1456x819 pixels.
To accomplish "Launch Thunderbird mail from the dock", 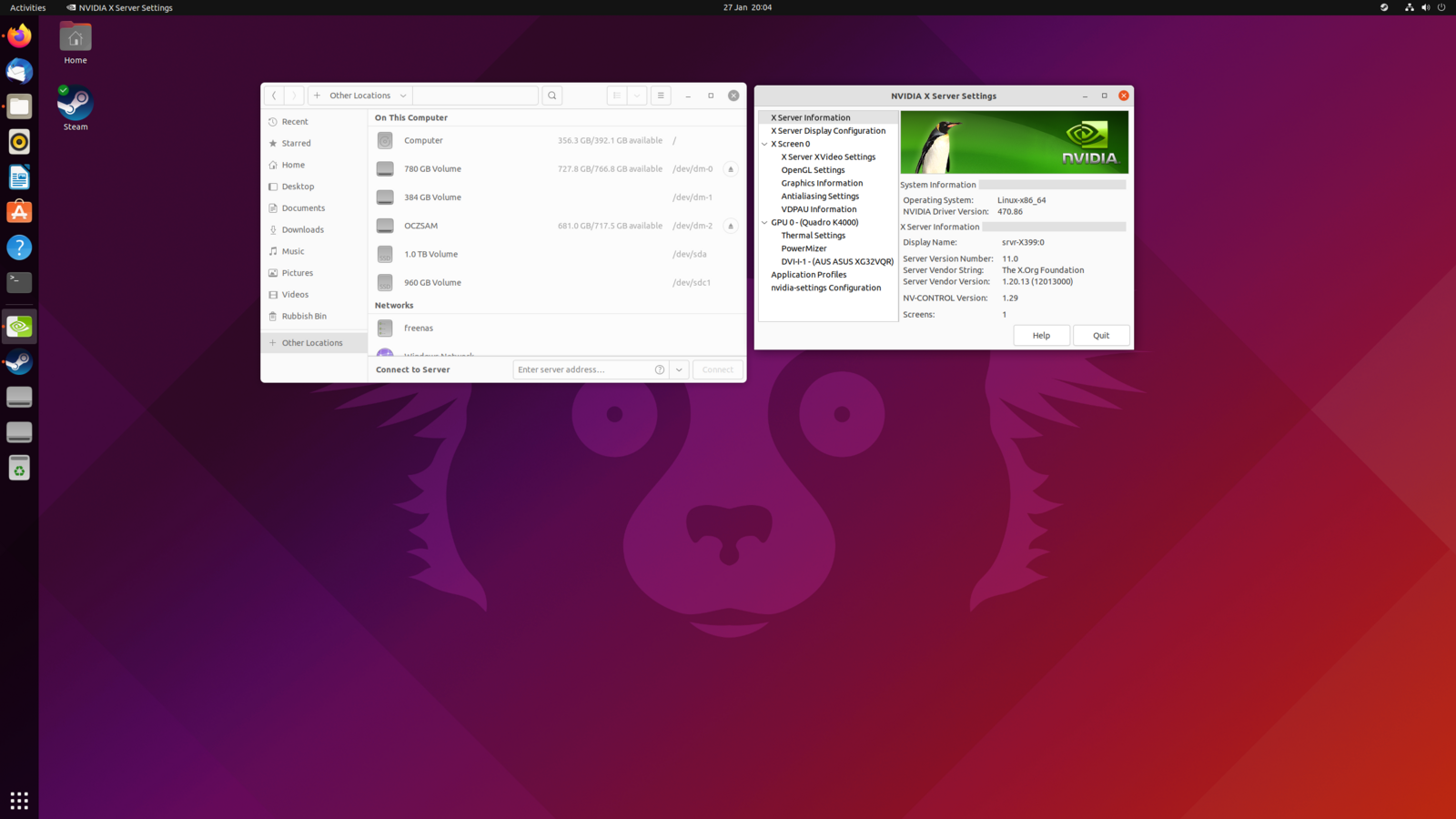I will click(x=19, y=71).
